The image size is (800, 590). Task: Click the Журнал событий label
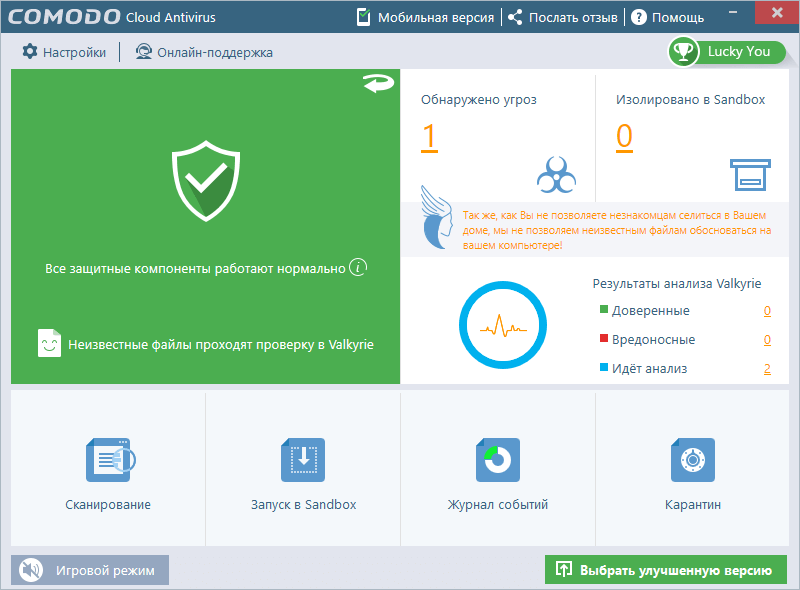coord(497,504)
